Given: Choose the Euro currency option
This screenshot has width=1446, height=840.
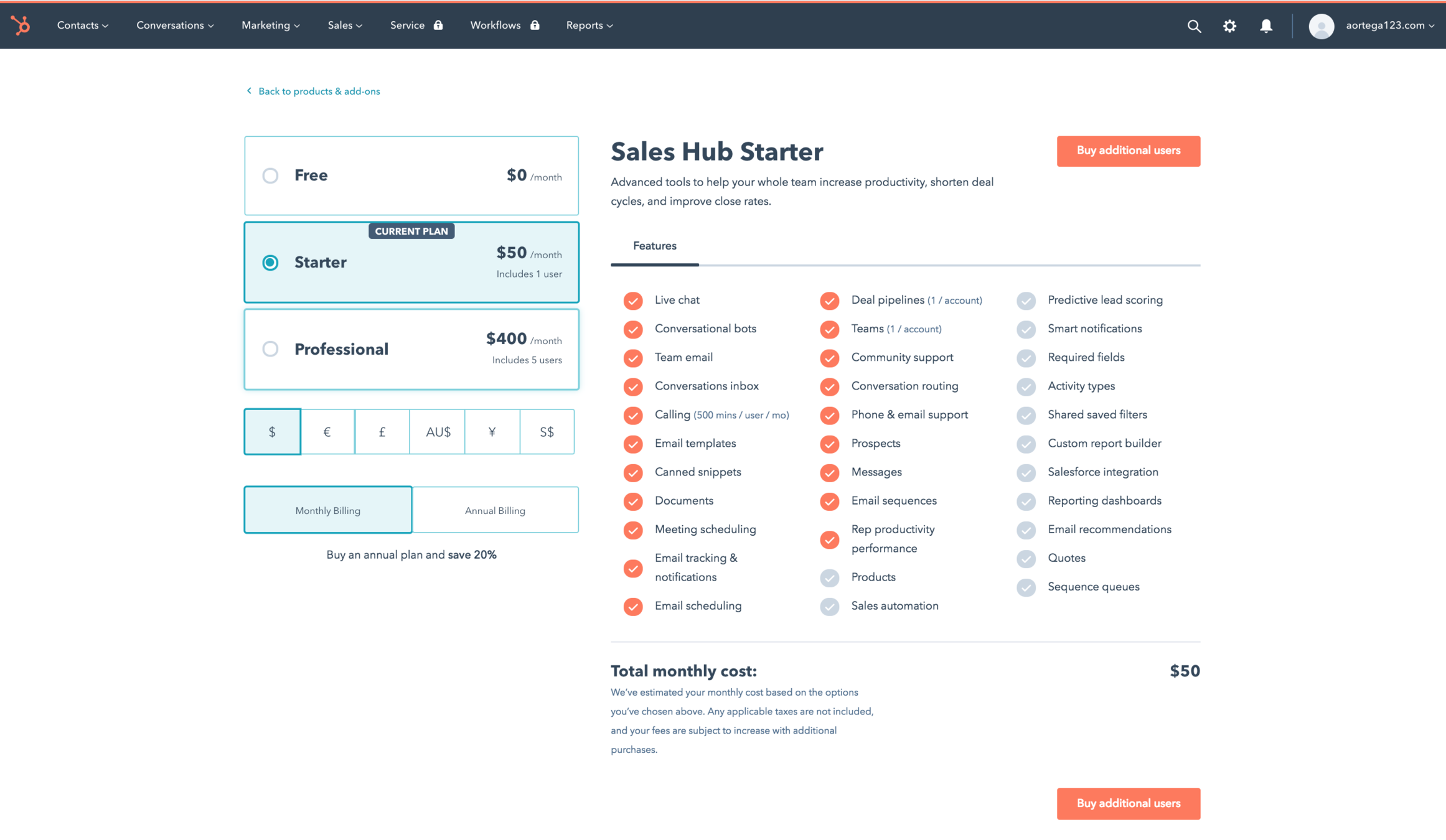Looking at the screenshot, I should (x=327, y=432).
